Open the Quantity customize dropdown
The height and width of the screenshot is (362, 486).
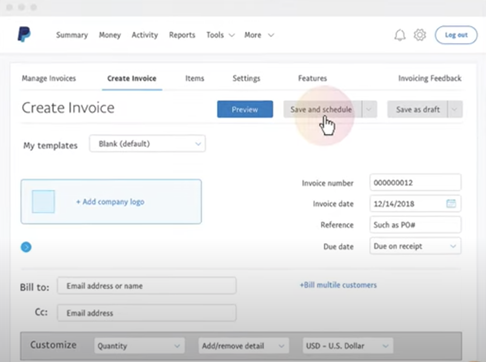(x=139, y=346)
